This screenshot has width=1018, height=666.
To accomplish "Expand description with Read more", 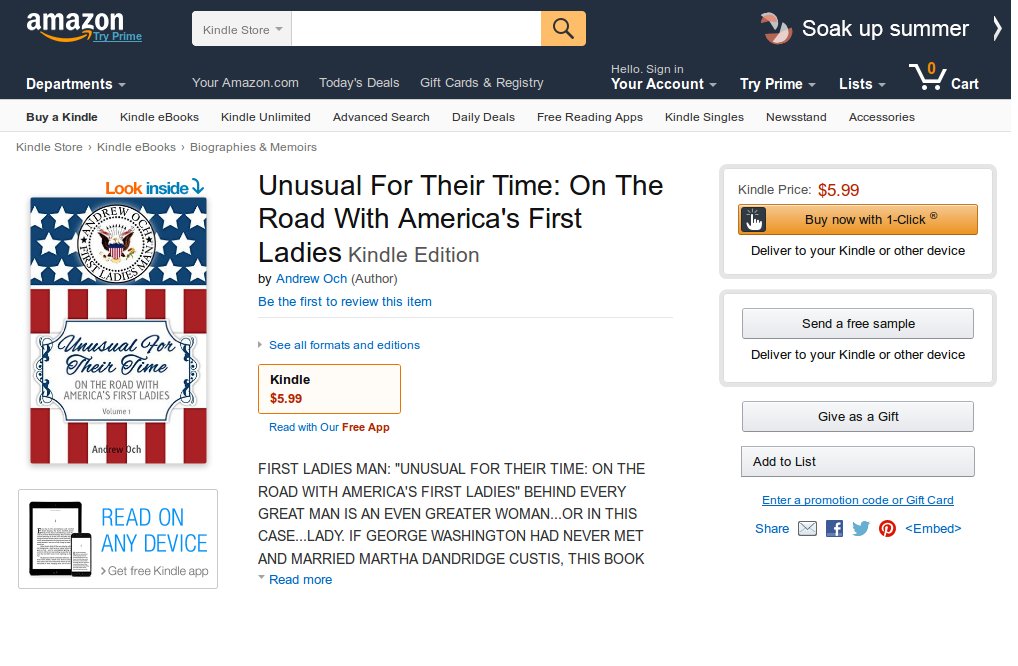I will click(x=300, y=580).
